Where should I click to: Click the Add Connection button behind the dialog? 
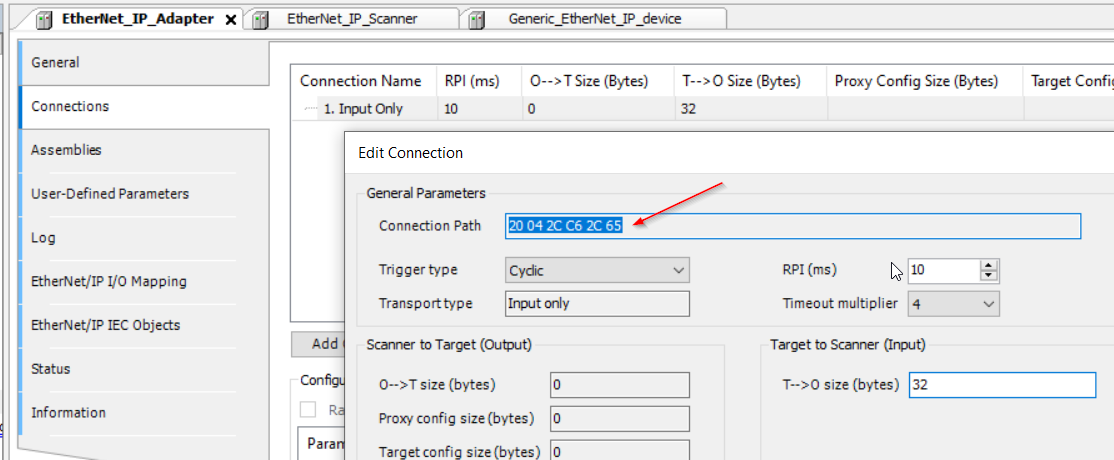coord(318,344)
